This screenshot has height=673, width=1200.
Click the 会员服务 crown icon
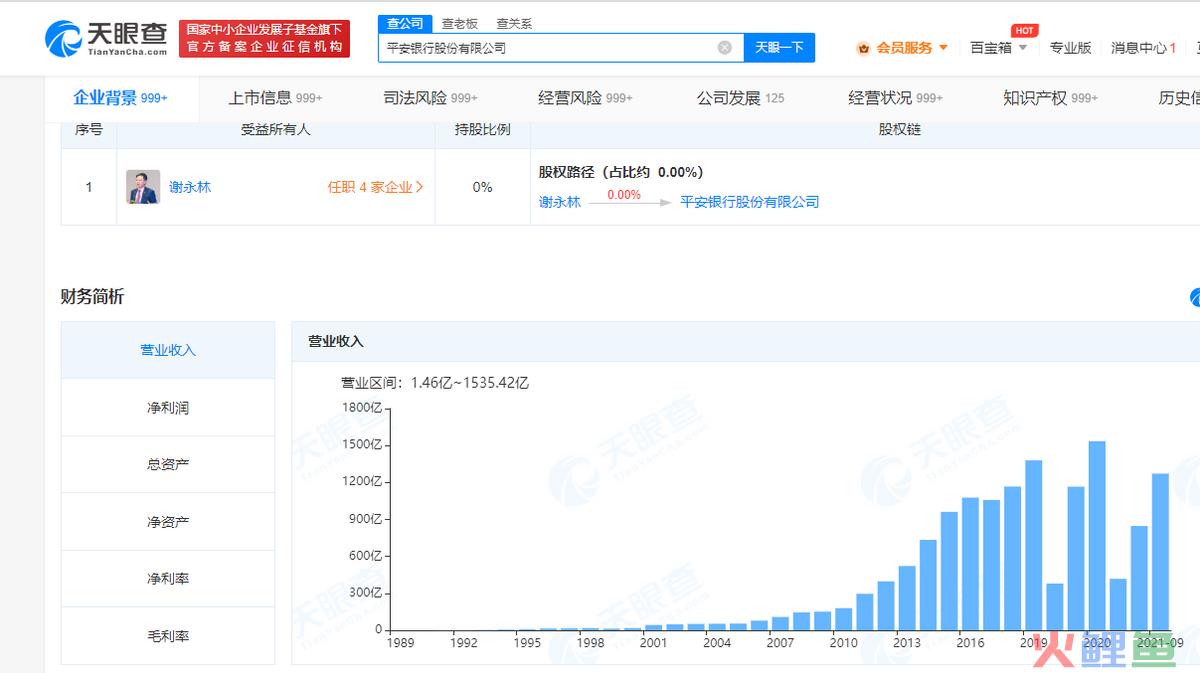tap(863, 48)
